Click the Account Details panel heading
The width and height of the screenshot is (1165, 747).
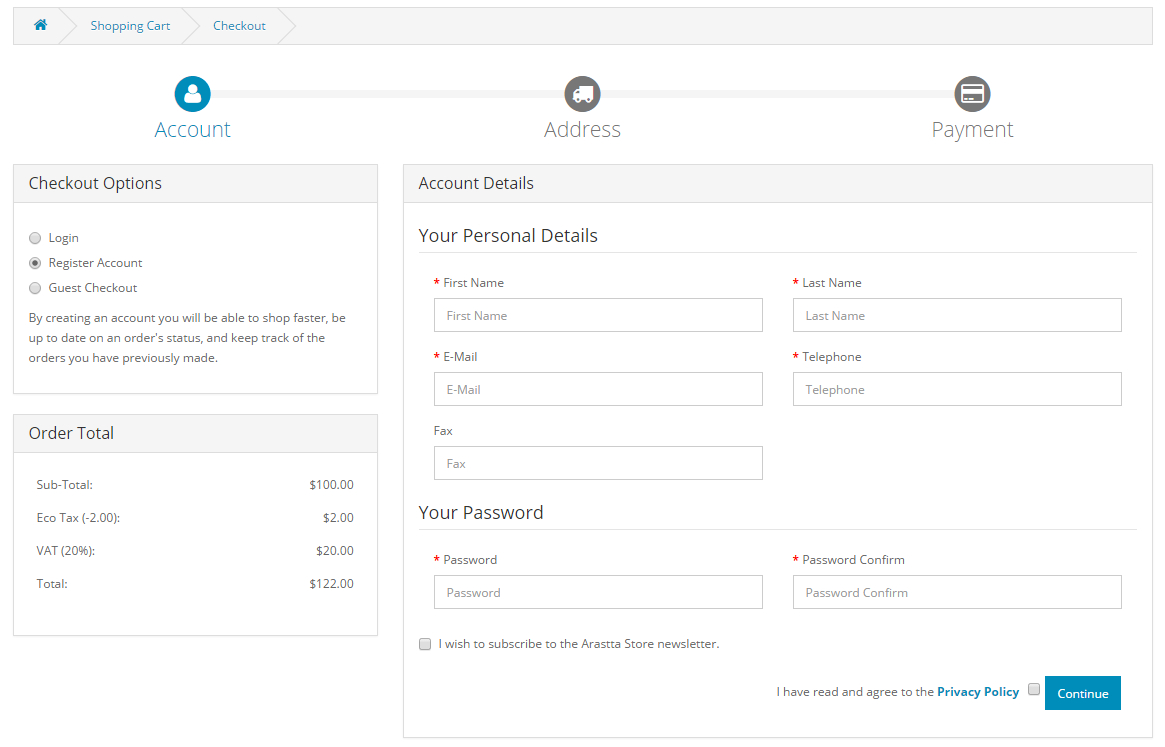(476, 183)
